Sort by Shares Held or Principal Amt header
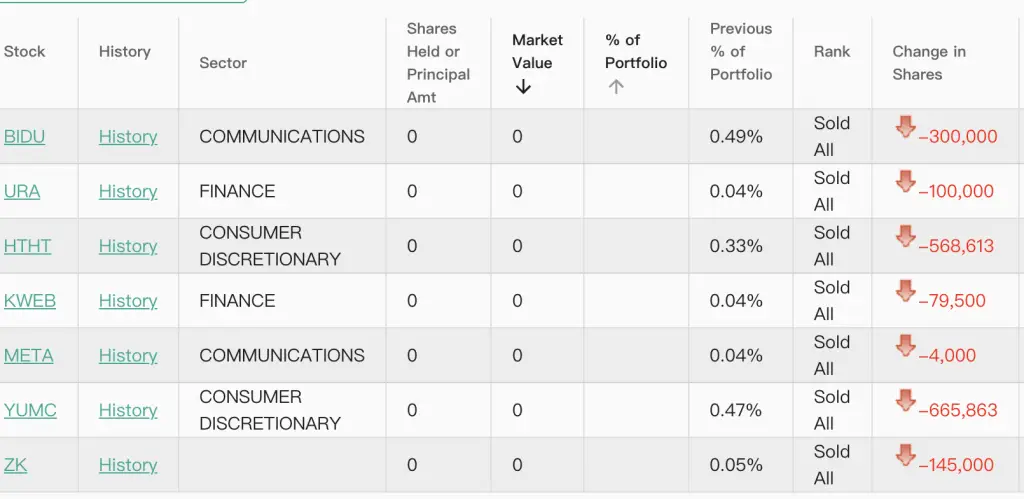Screen dimensions: 1024x499 [438, 63]
